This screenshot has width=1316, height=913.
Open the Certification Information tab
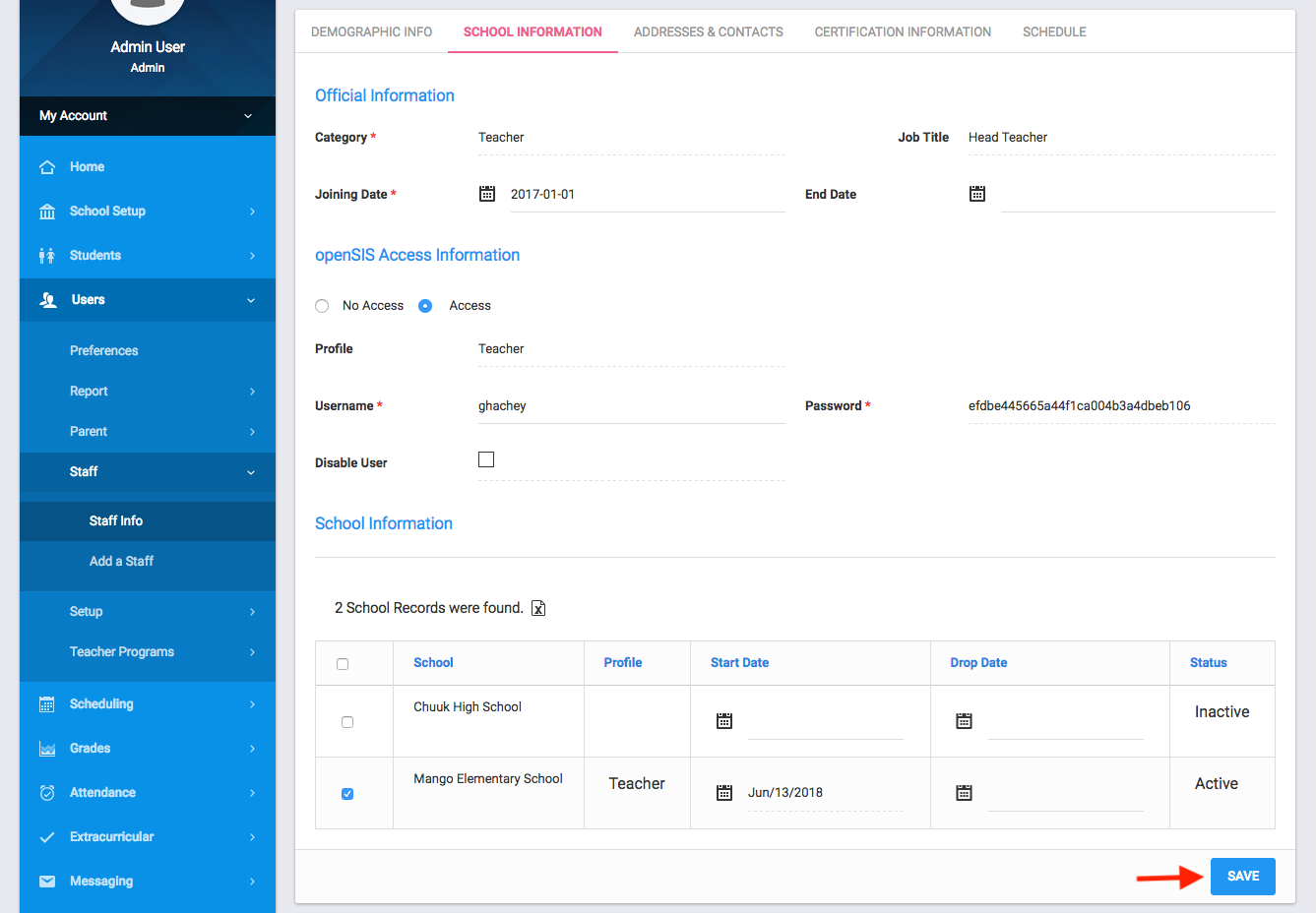pyautogui.click(x=903, y=32)
